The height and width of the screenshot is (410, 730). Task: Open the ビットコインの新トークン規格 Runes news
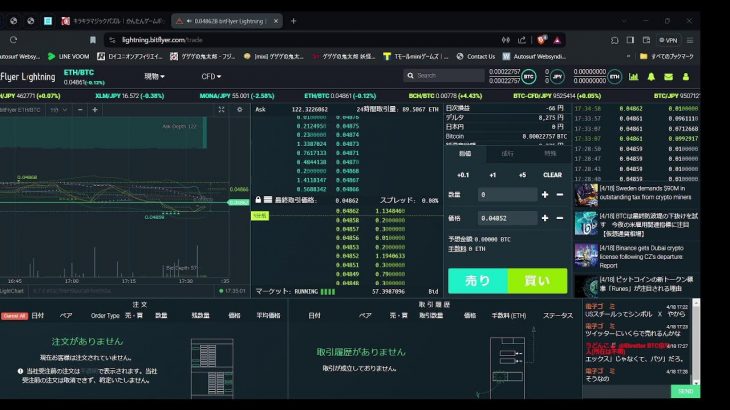tap(636, 284)
